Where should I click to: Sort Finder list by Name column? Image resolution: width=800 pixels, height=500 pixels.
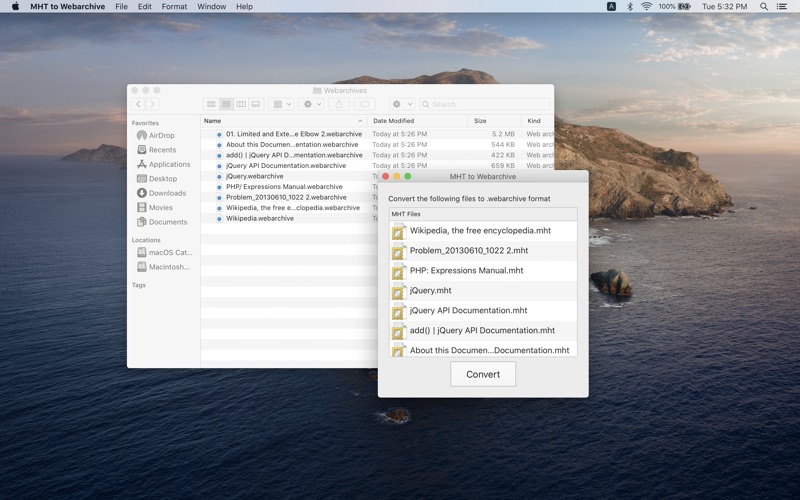(283, 121)
